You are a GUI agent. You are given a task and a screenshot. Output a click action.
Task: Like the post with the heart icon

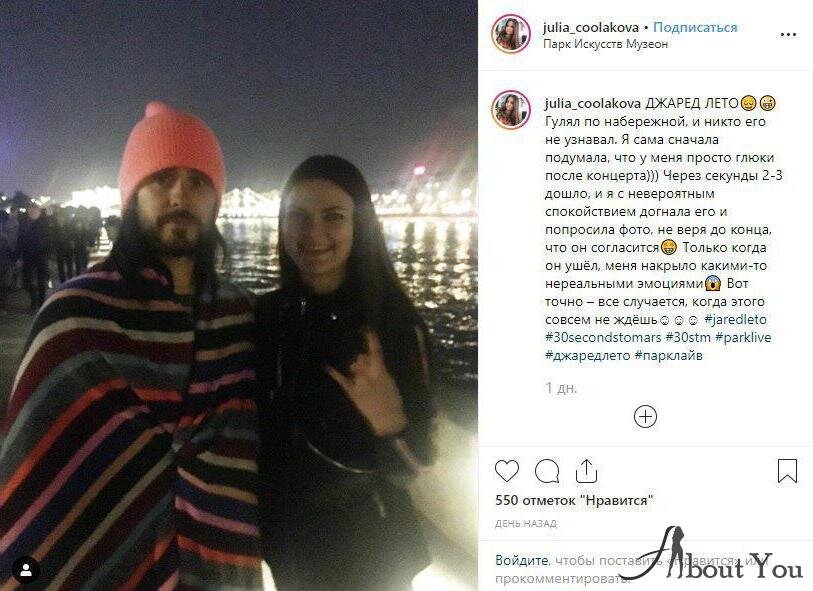[x=507, y=471]
